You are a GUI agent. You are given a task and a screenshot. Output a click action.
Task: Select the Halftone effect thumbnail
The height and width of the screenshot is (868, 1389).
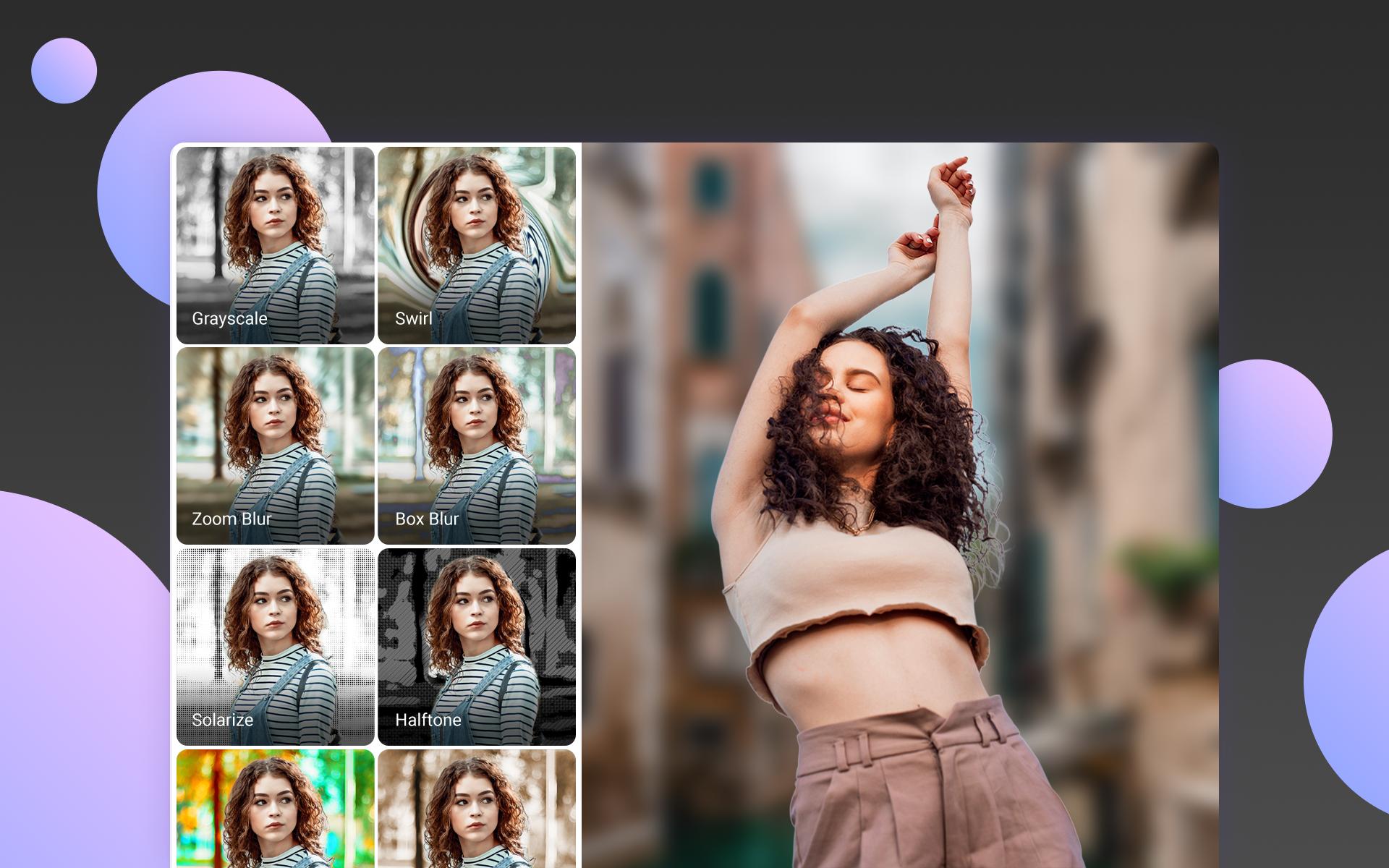tap(477, 647)
